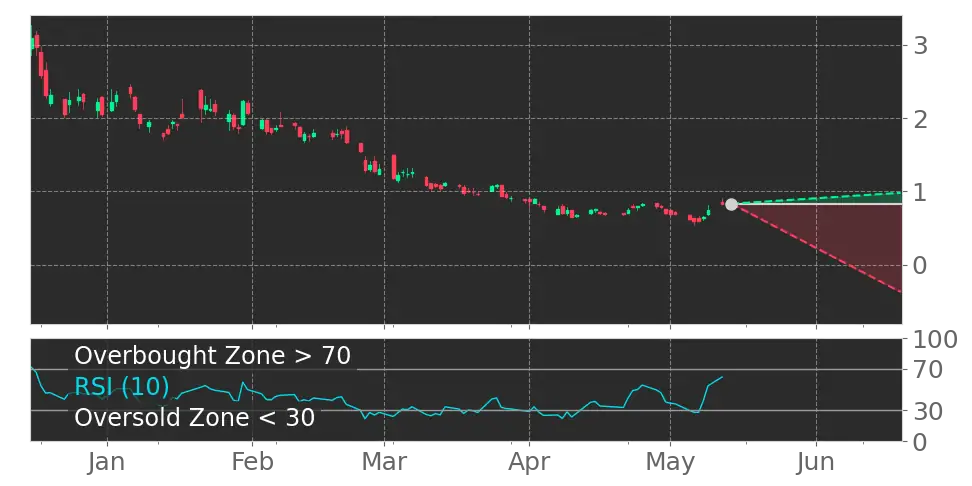Viewport: 972px width, 486px height.
Task: Click the 'Apr' x-axis label
Action: 529,462
